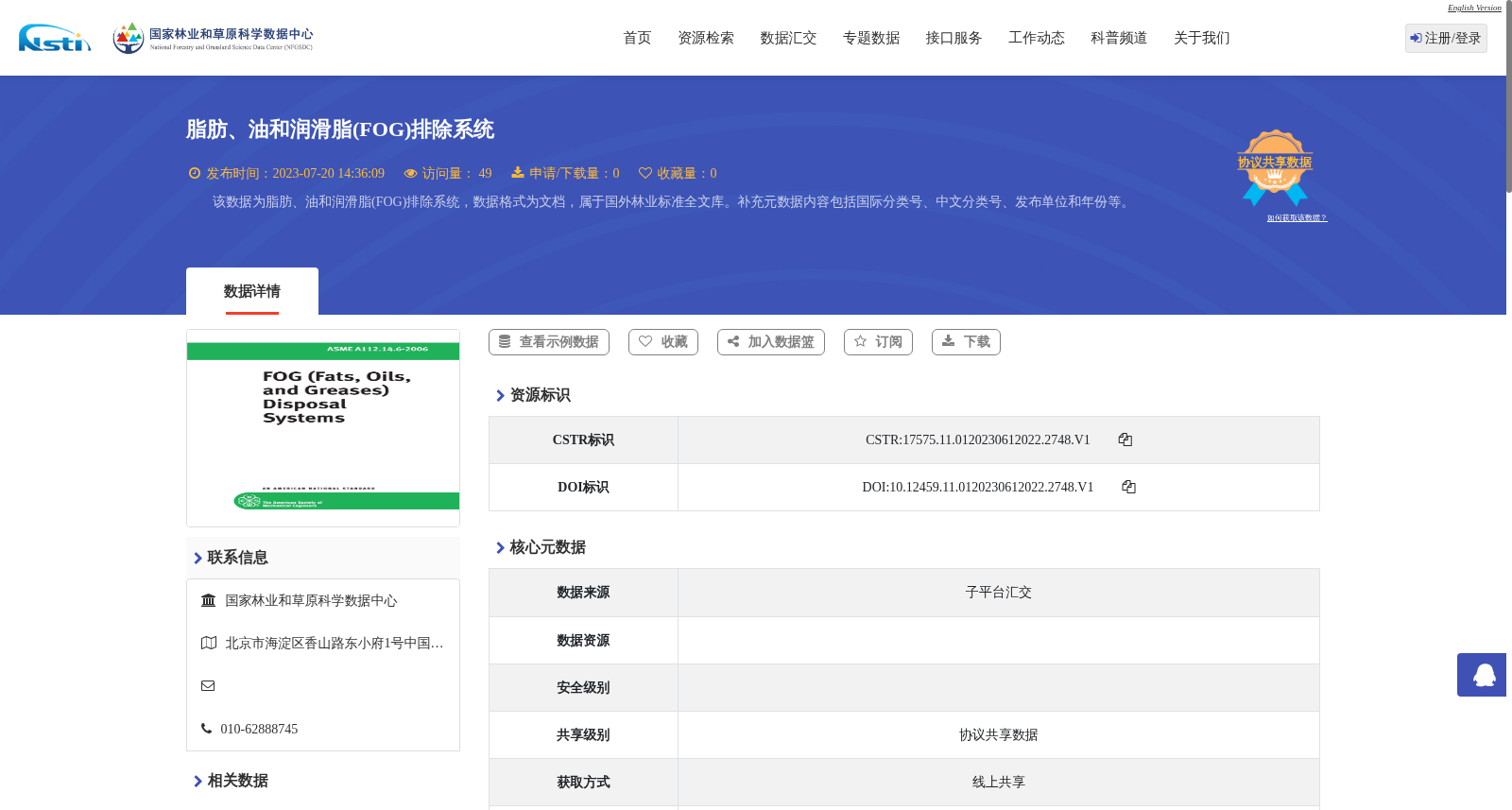Viewport: 1512px width, 810px height.
Task: Click the phone number 010-62888745
Action: tap(259, 729)
